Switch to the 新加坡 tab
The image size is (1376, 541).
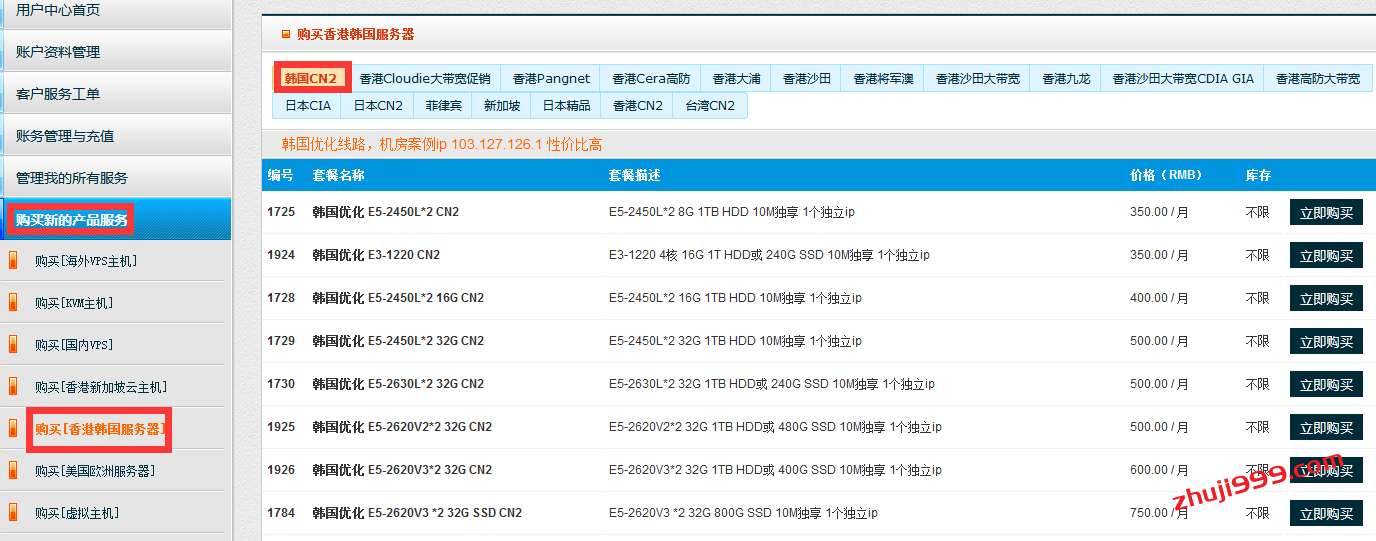[x=501, y=105]
